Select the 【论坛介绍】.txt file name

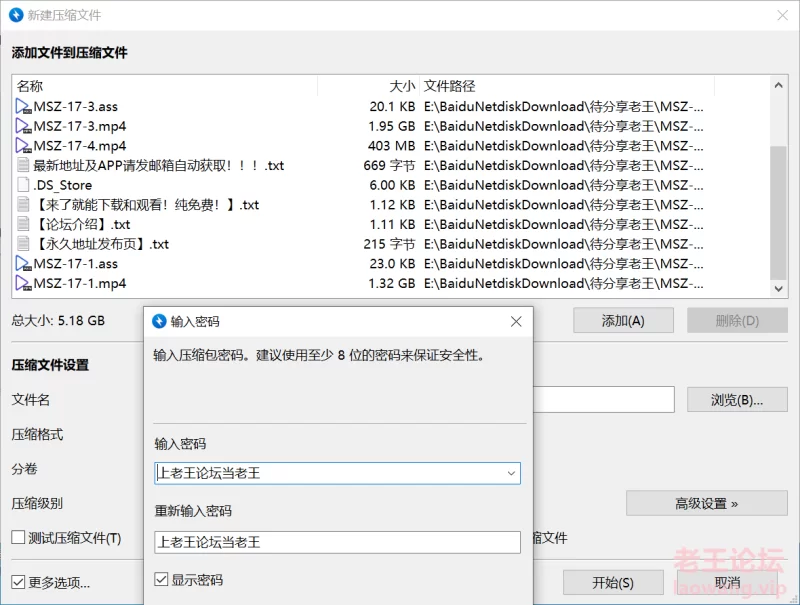[82, 224]
